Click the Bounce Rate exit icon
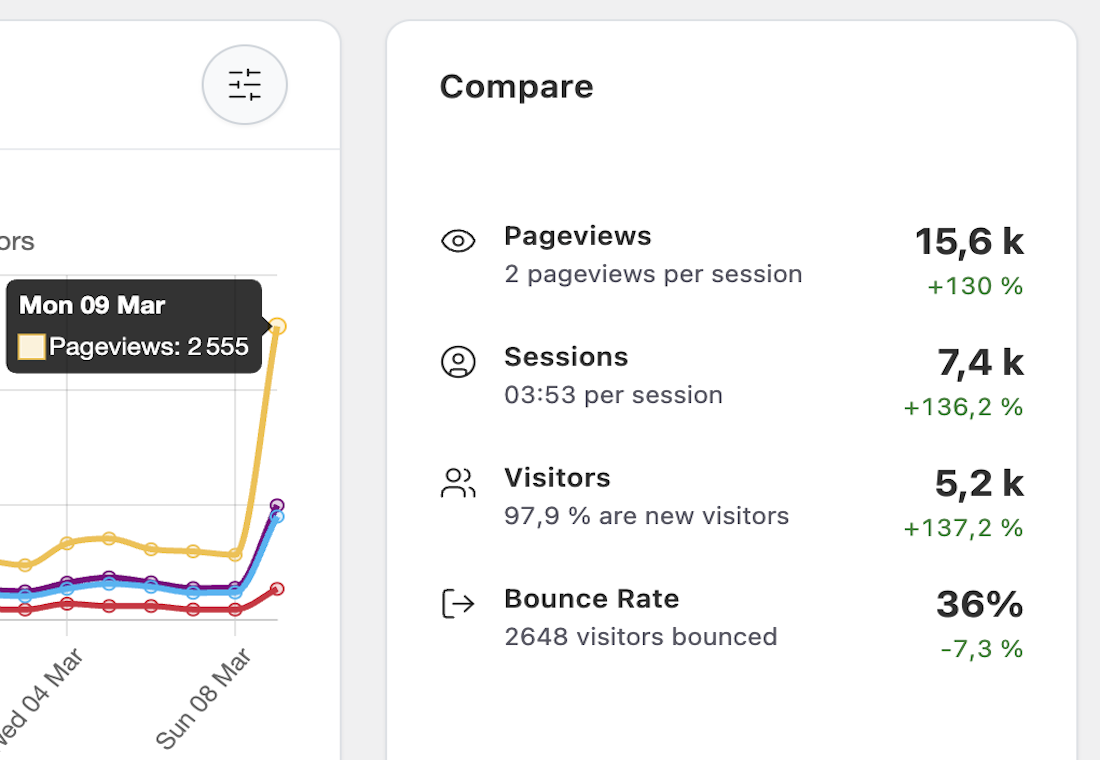 458,604
